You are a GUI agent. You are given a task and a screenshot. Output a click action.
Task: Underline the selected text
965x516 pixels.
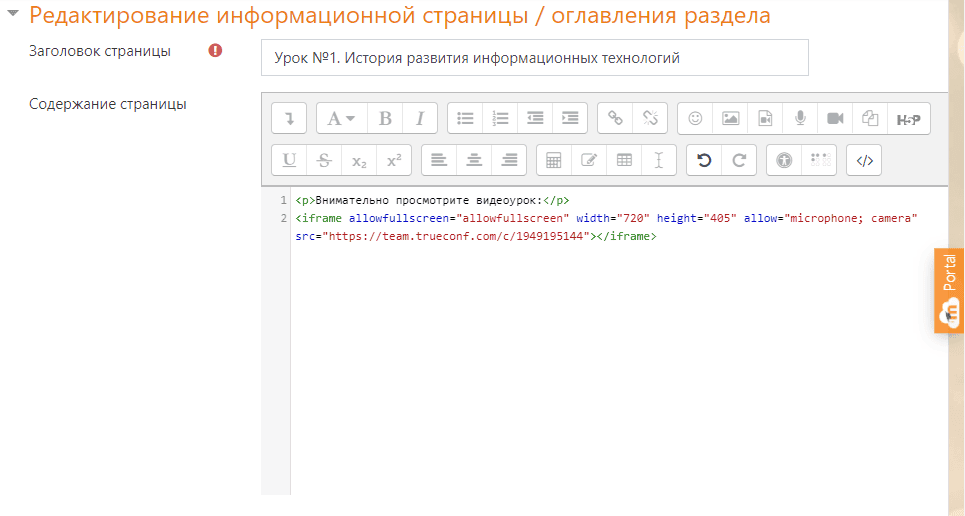coord(289,161)
